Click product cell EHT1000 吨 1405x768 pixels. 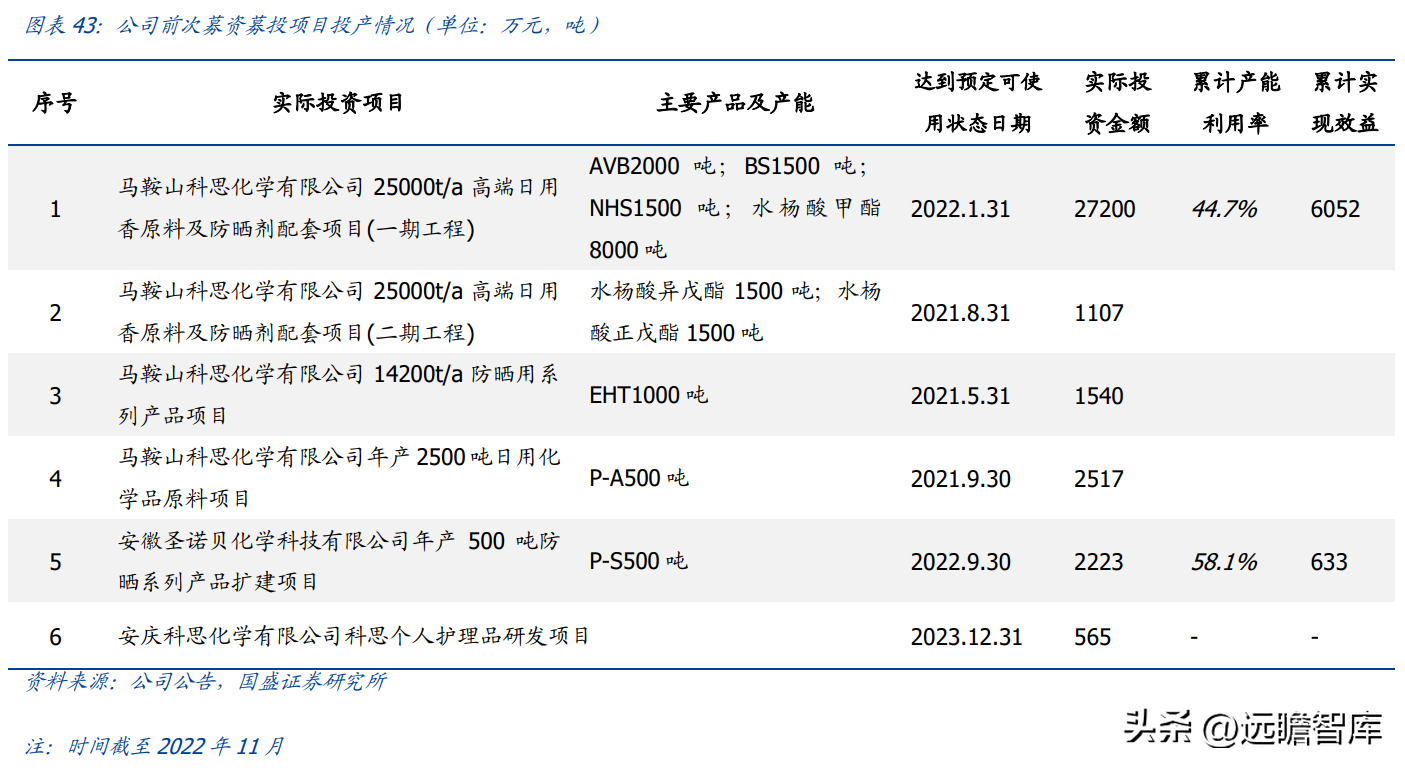[648, 395]
